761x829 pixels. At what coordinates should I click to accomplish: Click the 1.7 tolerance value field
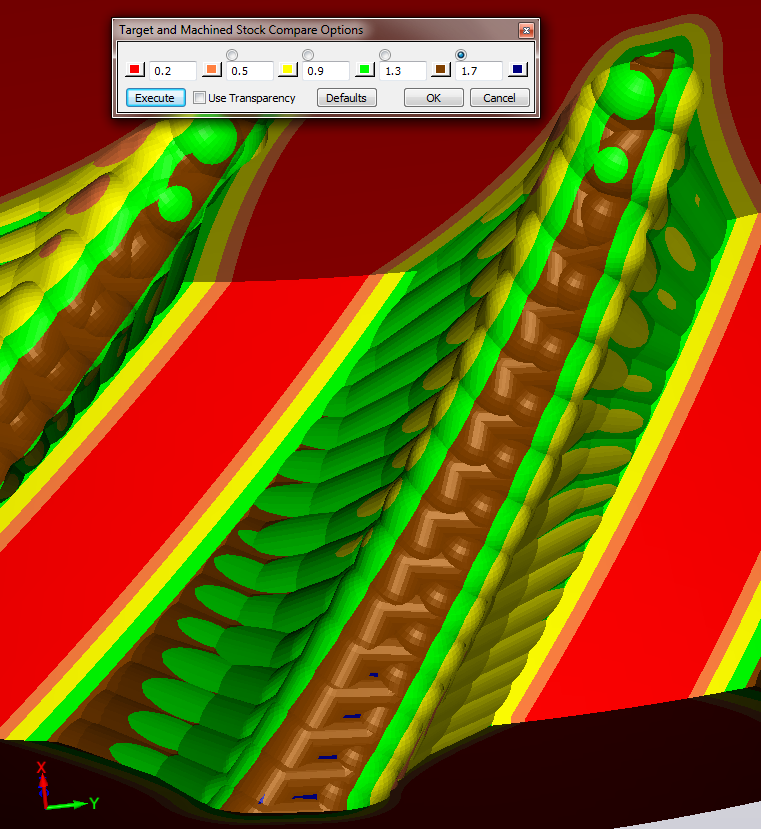point(479,71)
